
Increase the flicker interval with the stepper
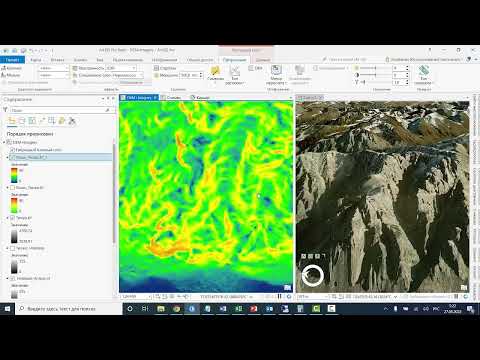click(x=201, y=74)
